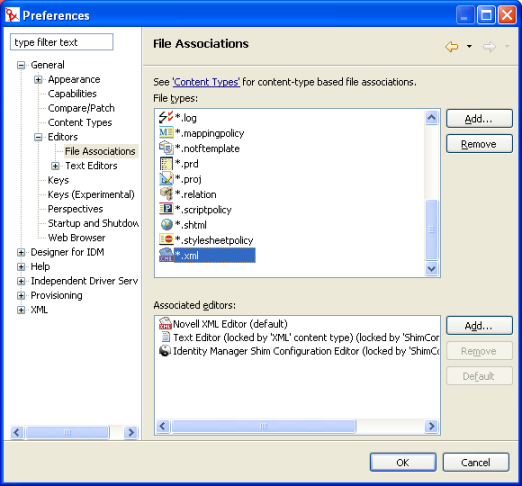Image resolution: width=522 pixels, height=486 pixels.
Task: Open Startup and Shutdown page
Action: click(x=93, y=223)
